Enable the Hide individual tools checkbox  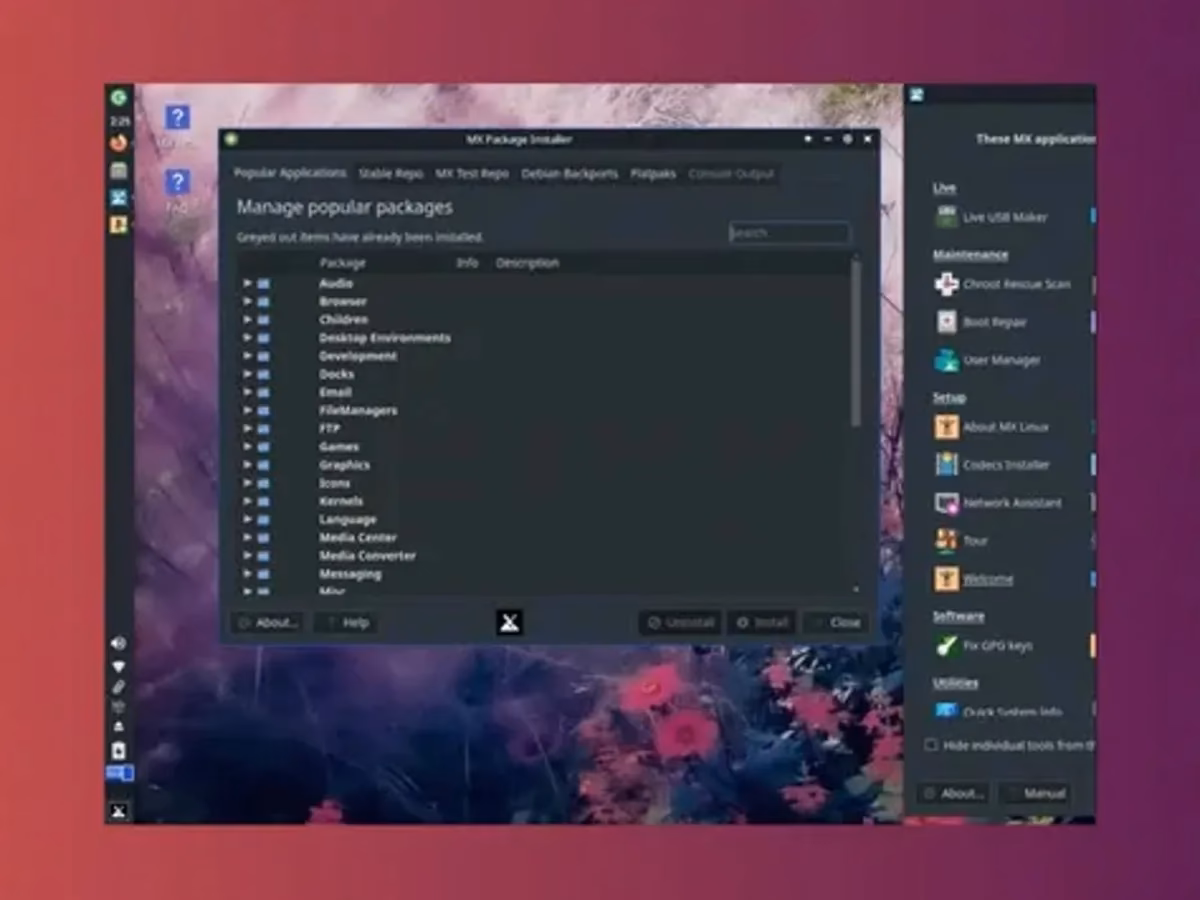[x=930, y=745]
